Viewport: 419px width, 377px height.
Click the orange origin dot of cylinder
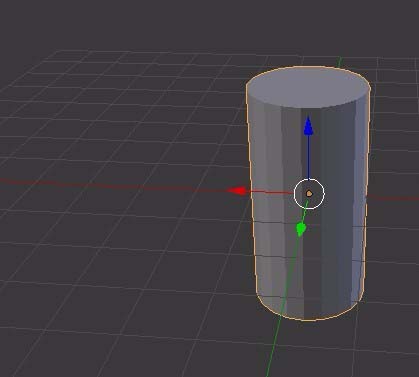click(x=309, y=193)
